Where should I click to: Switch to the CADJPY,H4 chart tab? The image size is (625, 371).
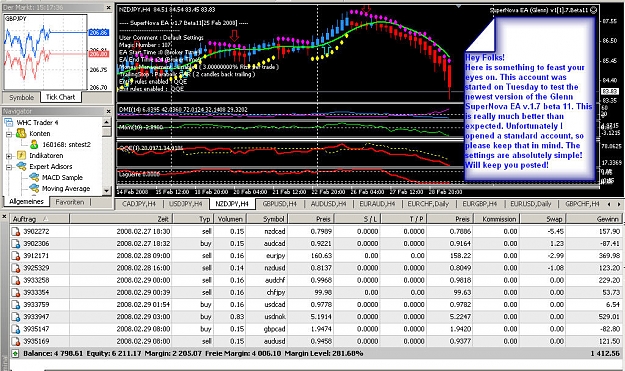(x=139, y=204)
